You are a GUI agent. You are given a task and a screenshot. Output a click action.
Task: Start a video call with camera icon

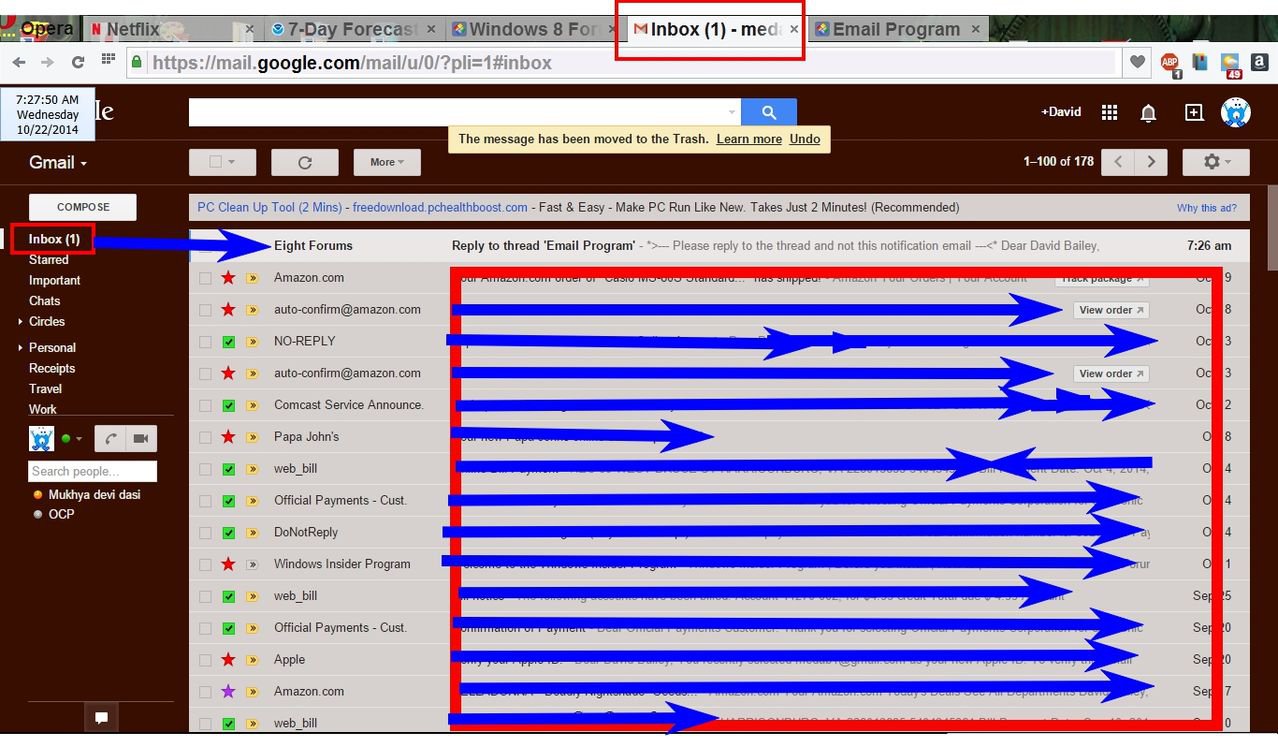(x=140, y=439)
